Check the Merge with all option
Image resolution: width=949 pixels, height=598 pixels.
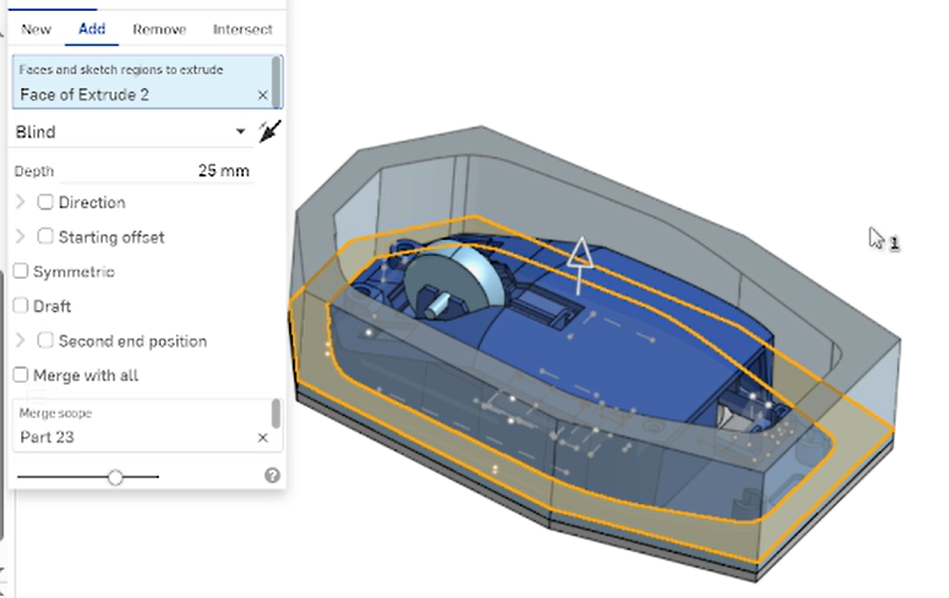tap(21, 375)
